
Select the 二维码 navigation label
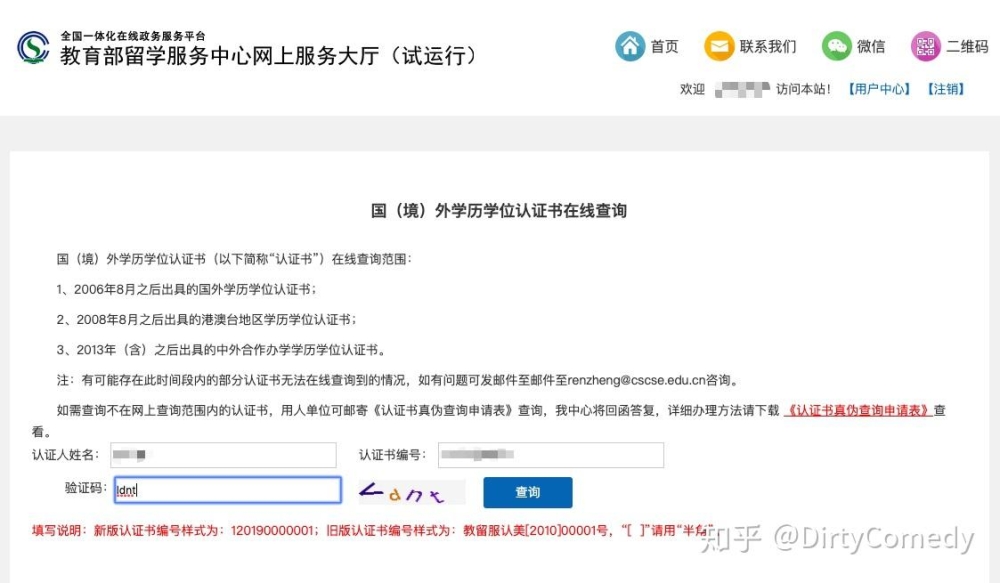[967, 47]
